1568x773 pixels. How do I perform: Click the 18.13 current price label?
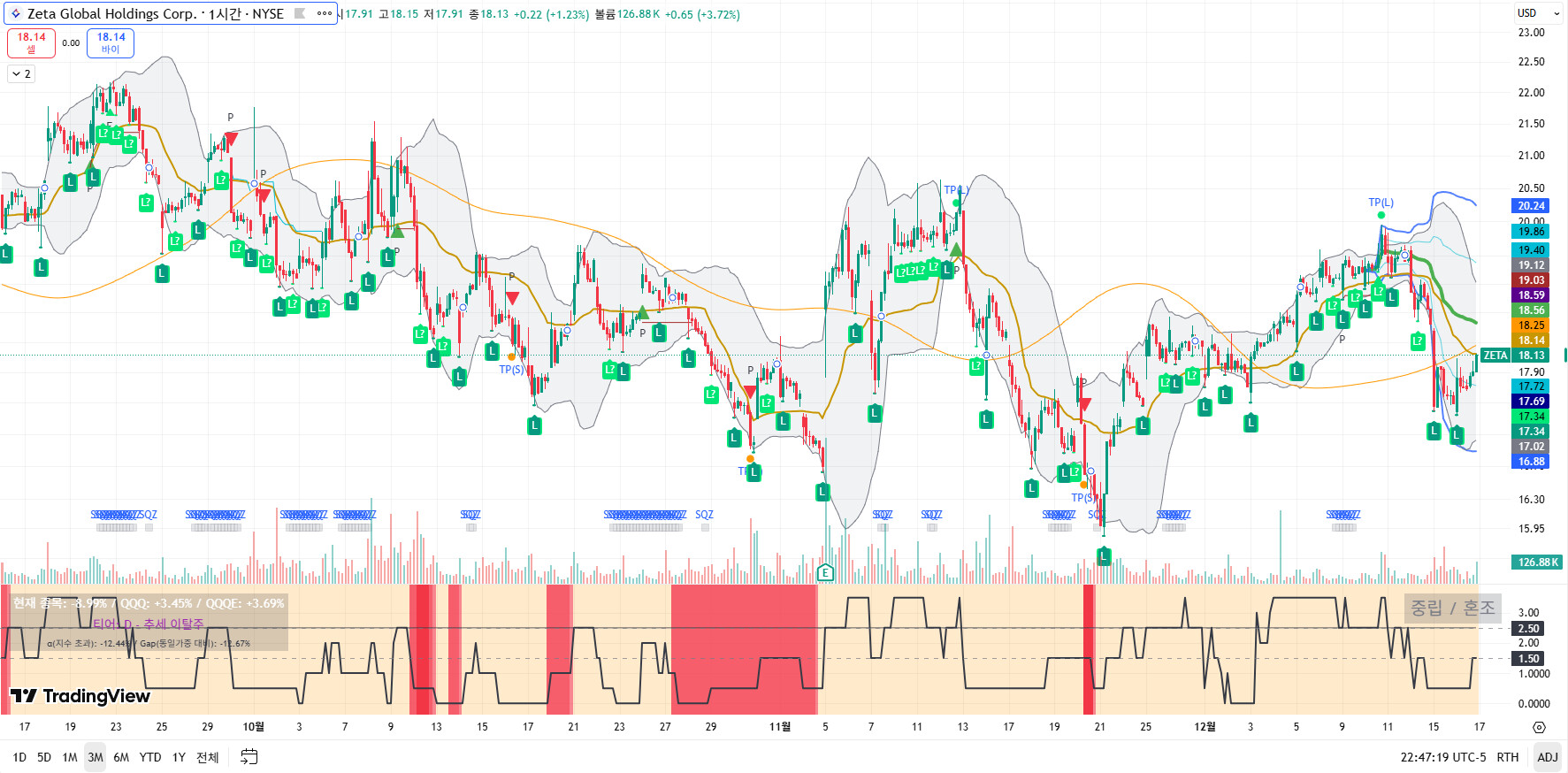(x=1531, y=356)
